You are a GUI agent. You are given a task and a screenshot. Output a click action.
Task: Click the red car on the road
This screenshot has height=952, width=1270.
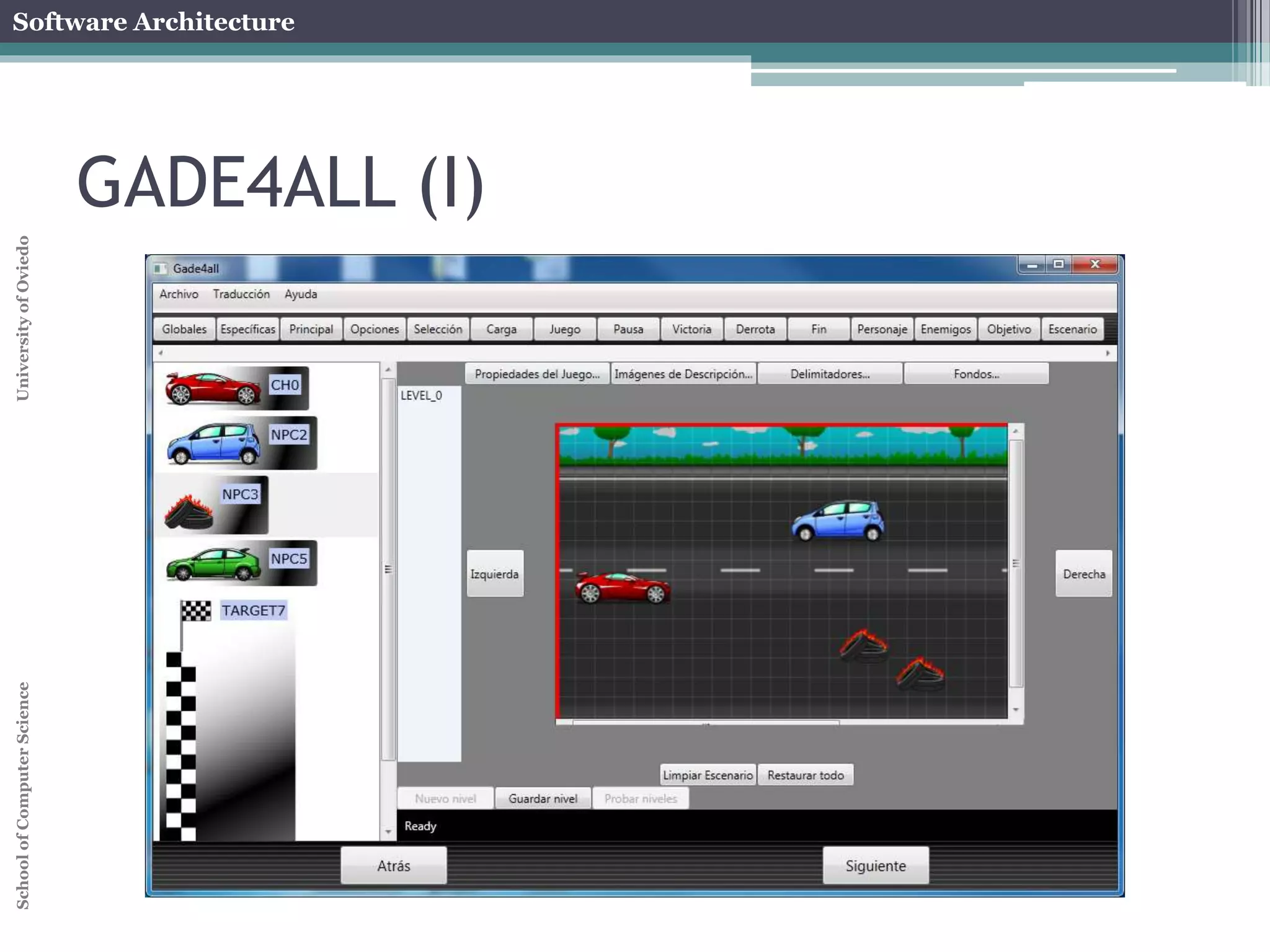tap(623, 587)
